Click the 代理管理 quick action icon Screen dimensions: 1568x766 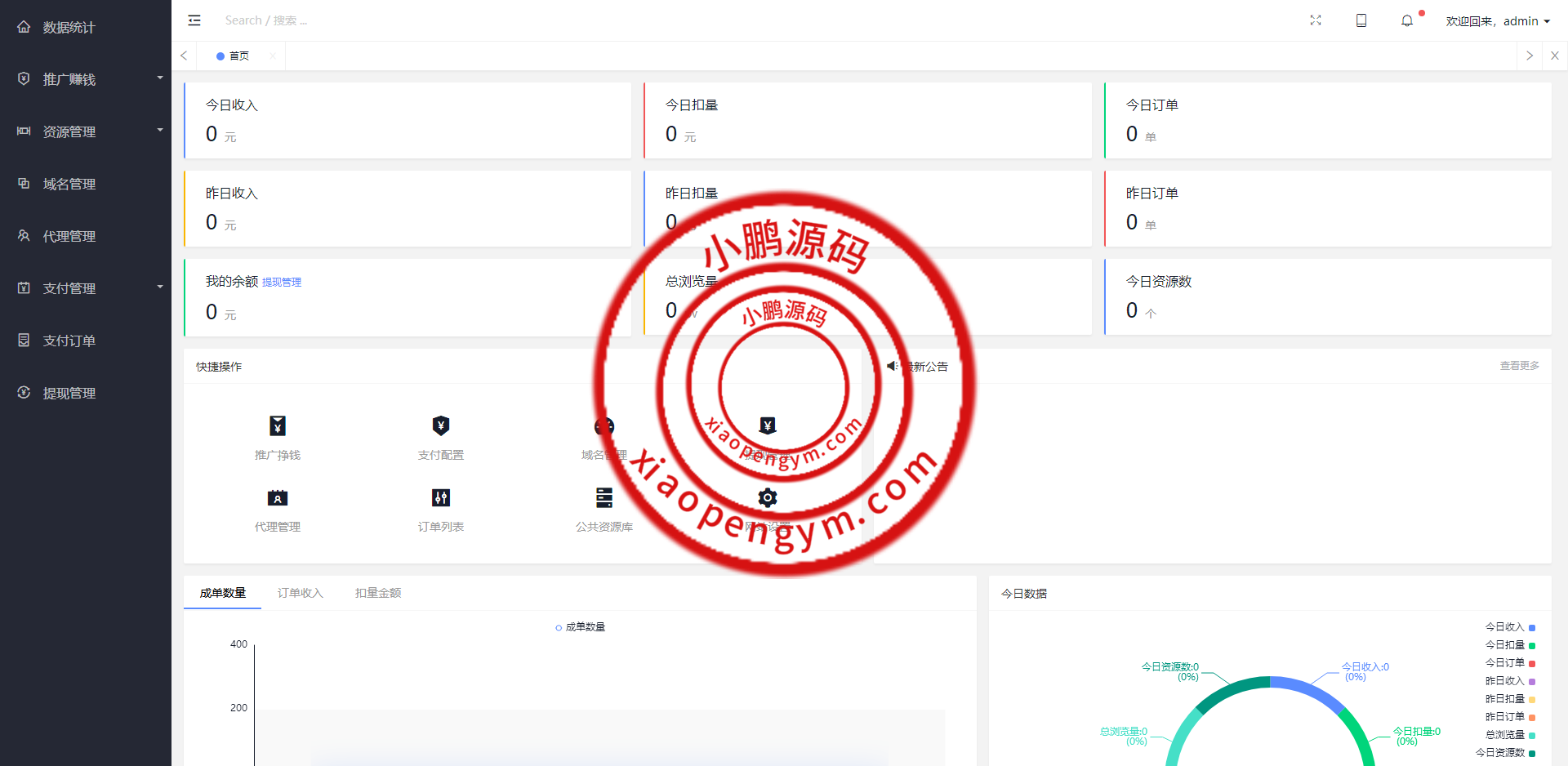tap(278, 497)
